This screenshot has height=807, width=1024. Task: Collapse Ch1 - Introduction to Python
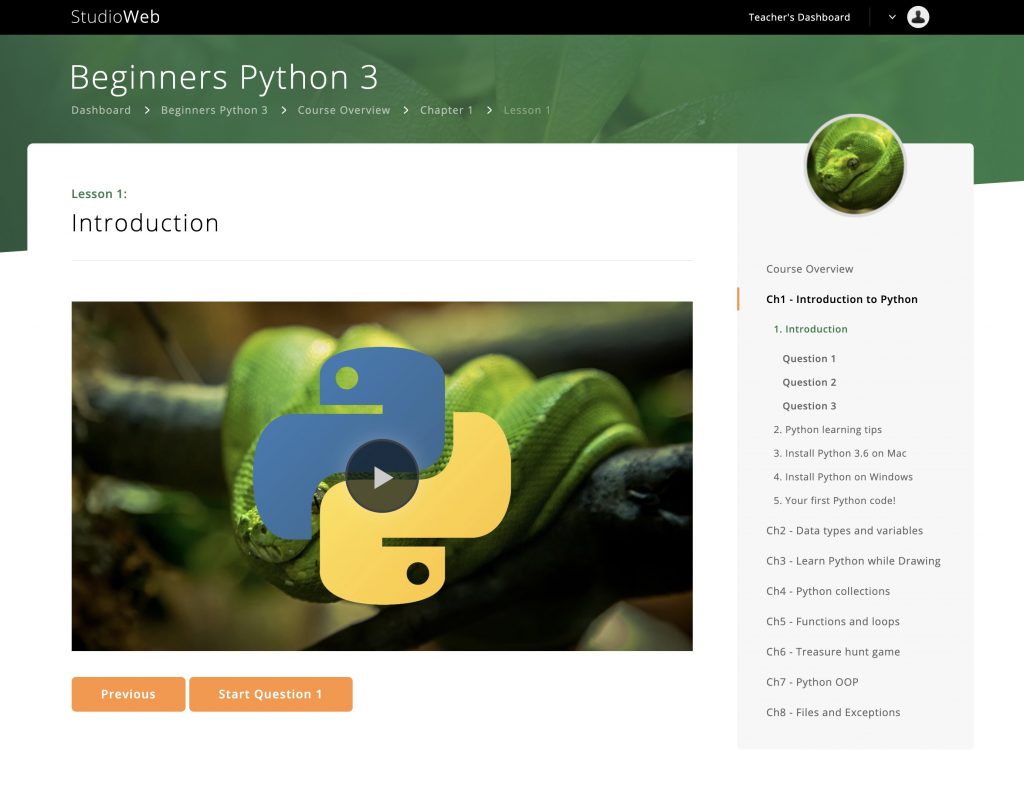[842, 299]
